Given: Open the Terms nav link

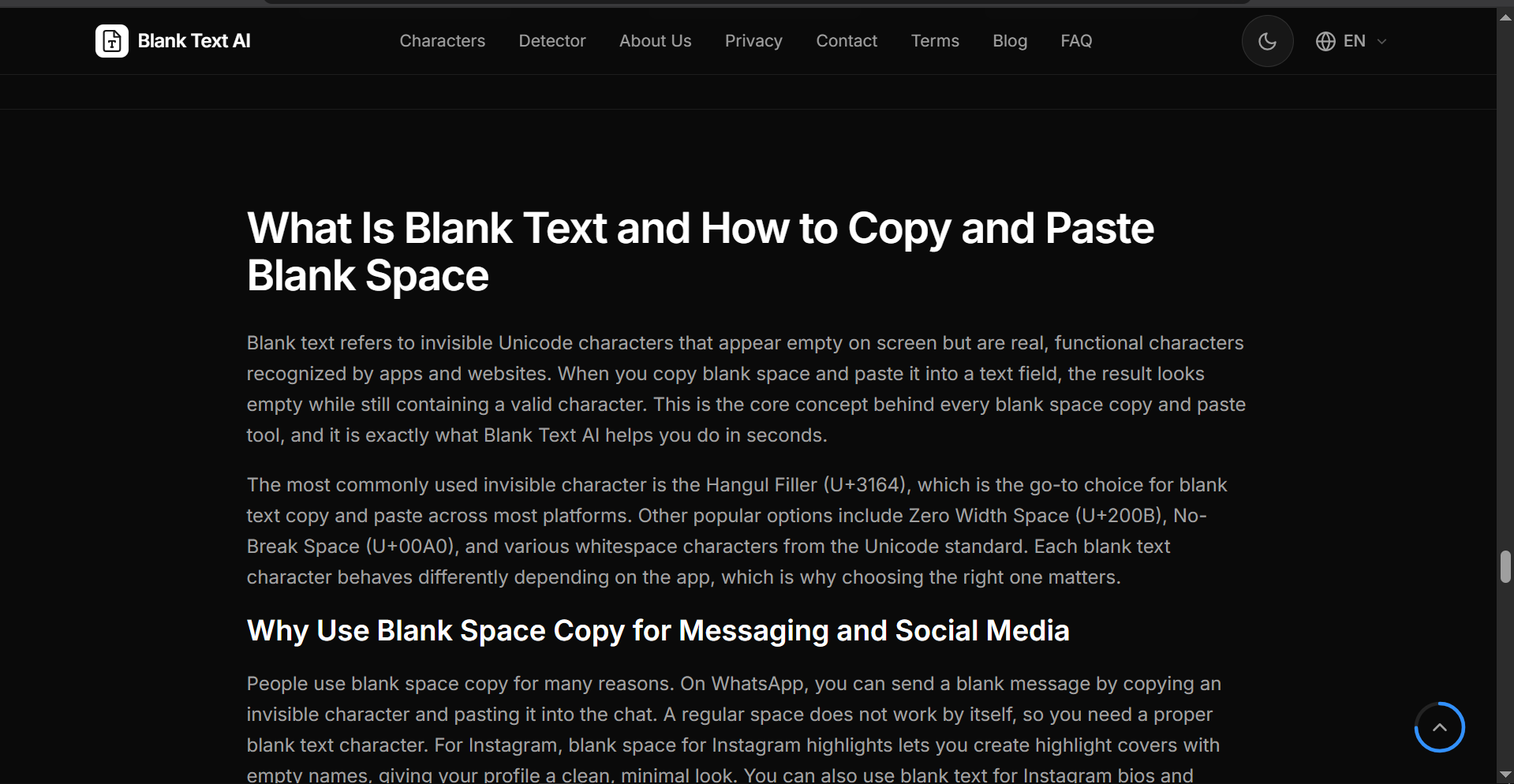Looking at the screenshot, I should pos(935,41).
